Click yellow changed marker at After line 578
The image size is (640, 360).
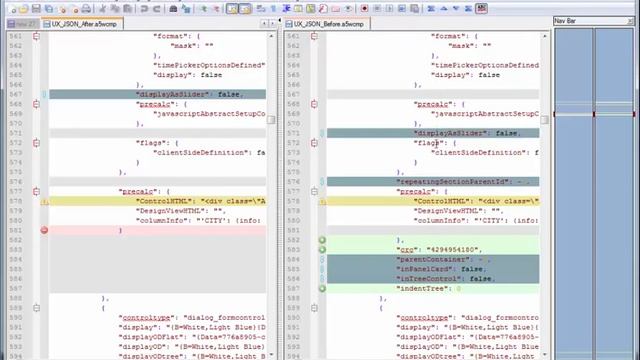click(x=44, y=201)
